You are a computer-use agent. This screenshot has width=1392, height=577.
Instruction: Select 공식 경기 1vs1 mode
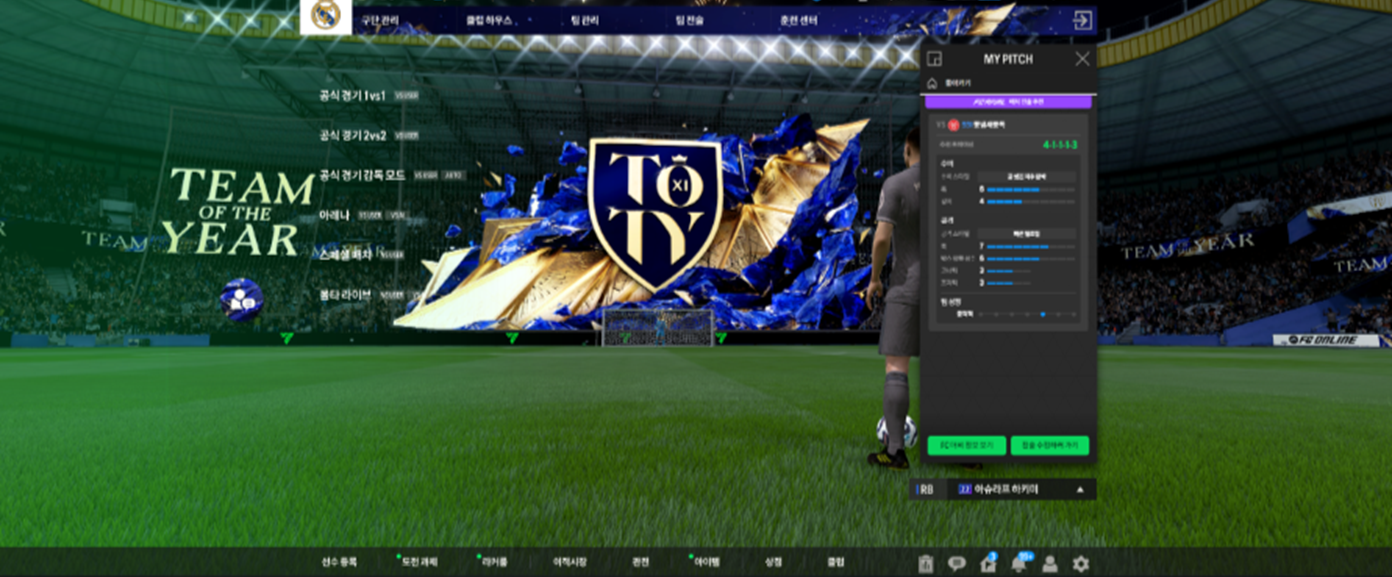click(x=352, y=95)
